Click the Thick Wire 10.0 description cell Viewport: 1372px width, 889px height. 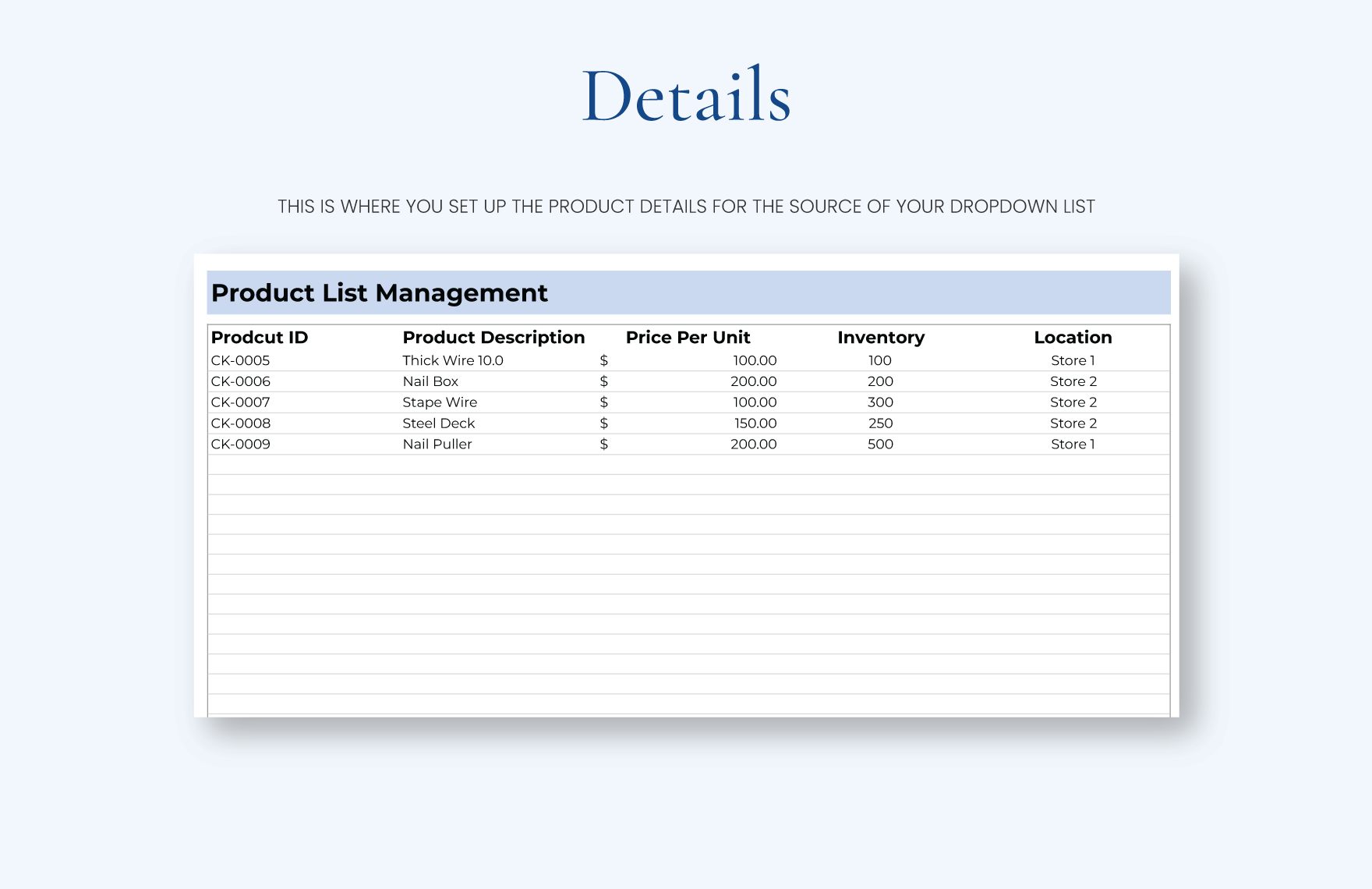(454, 359)
